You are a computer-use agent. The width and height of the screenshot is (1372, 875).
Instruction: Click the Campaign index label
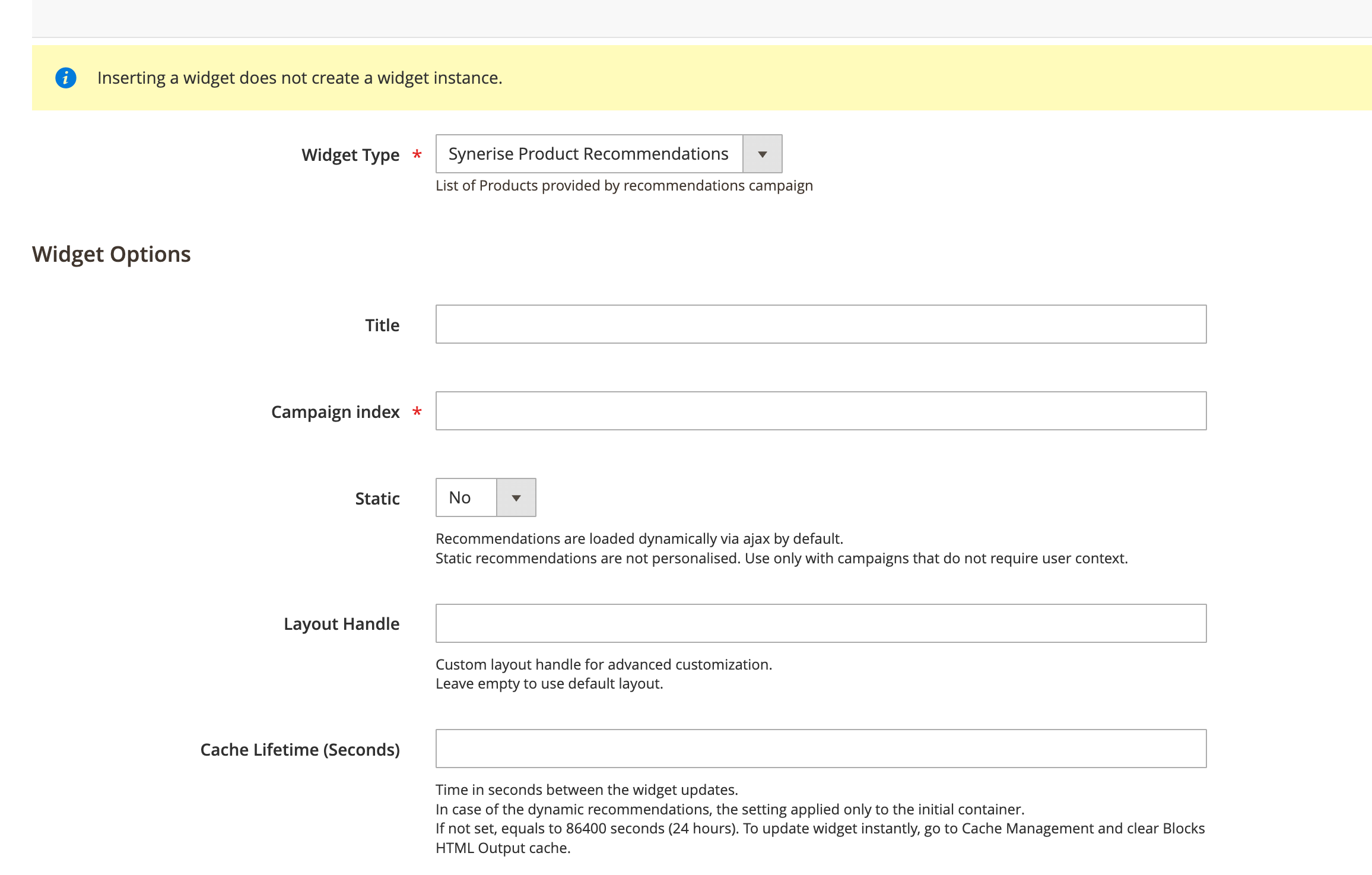click(x=336, y=411)
